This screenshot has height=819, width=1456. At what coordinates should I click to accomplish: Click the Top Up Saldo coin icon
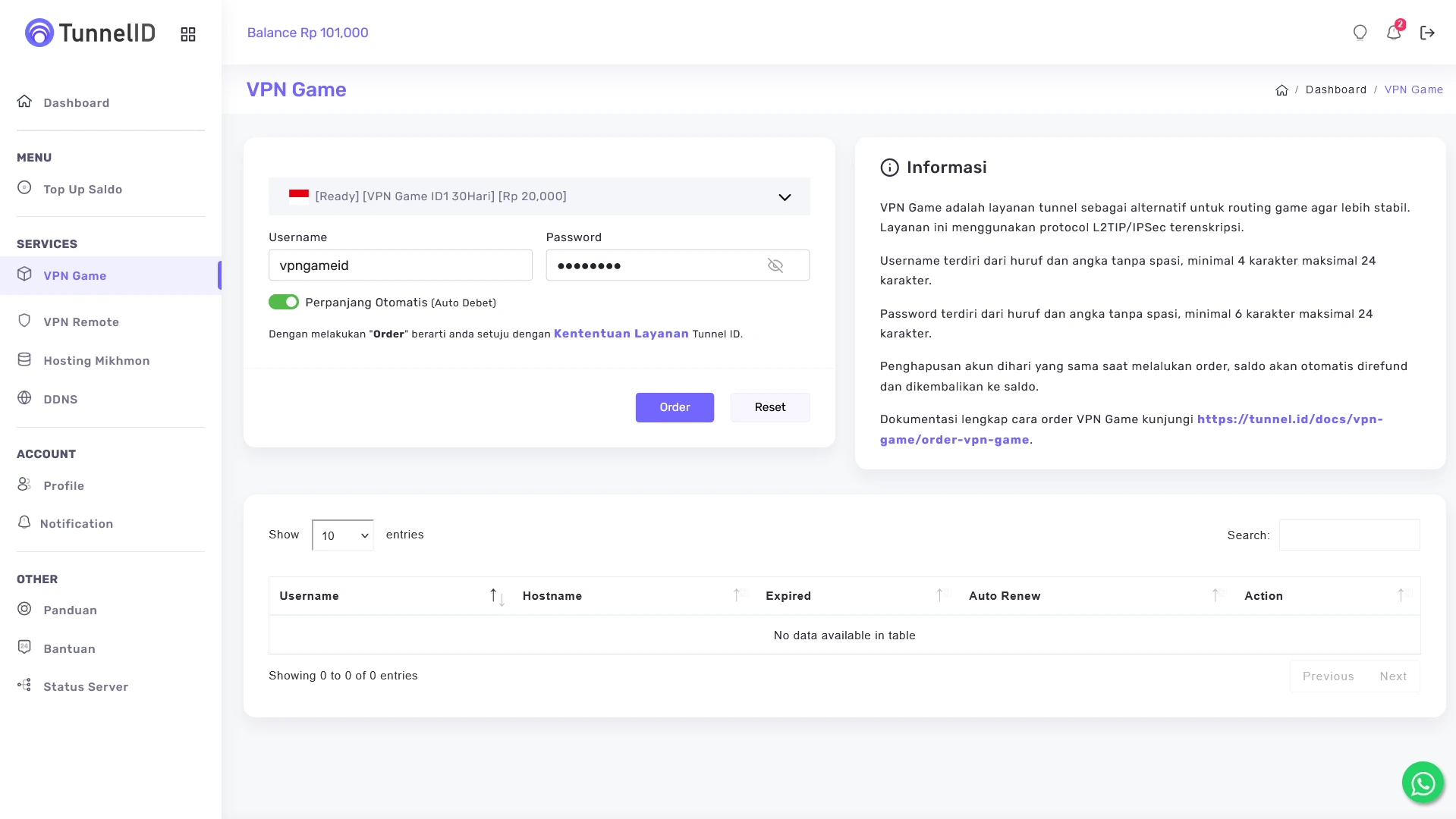coord(24,187)
